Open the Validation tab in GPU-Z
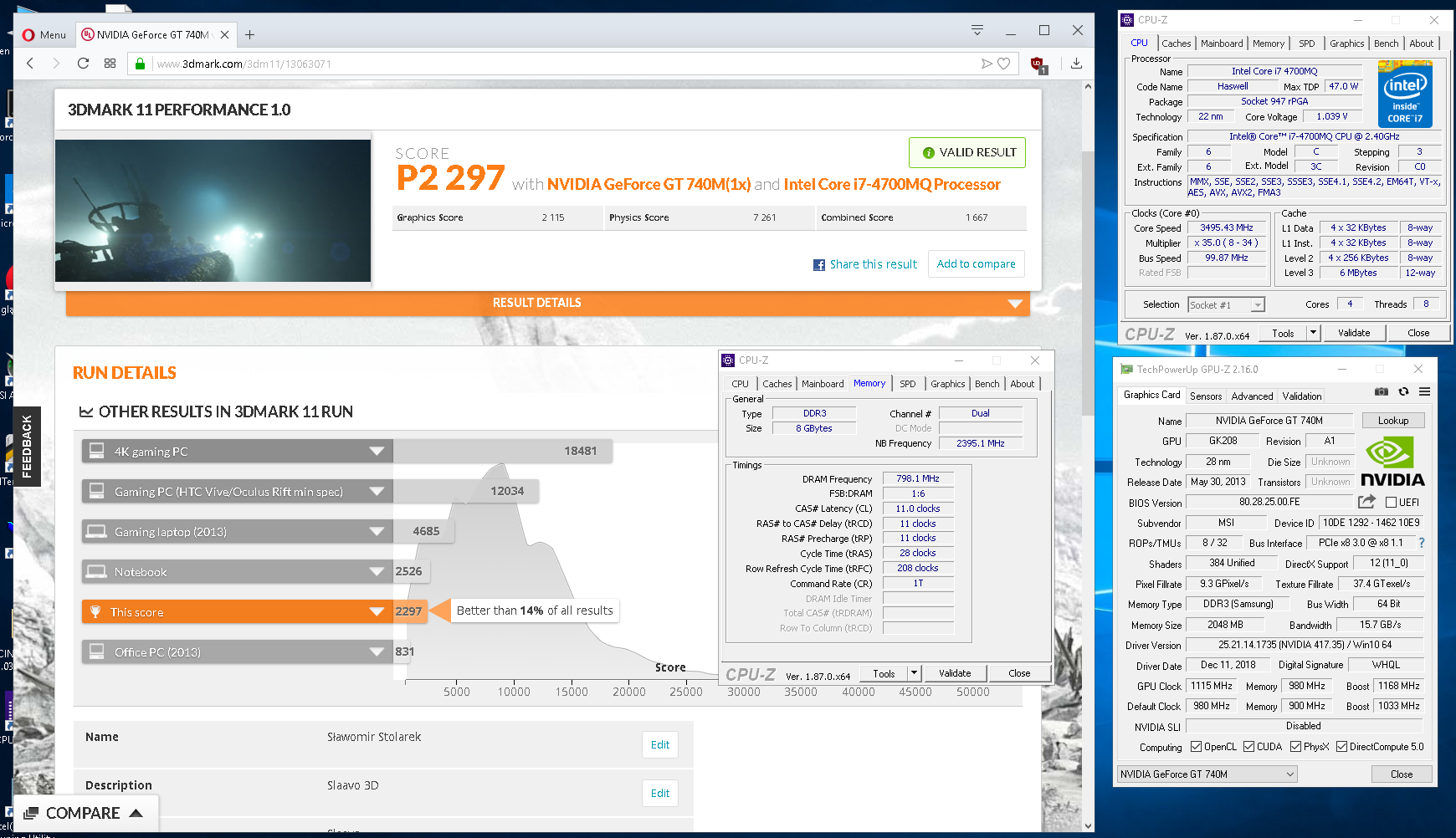This screenshot has height=838, width=1456. pos(1302,396)
